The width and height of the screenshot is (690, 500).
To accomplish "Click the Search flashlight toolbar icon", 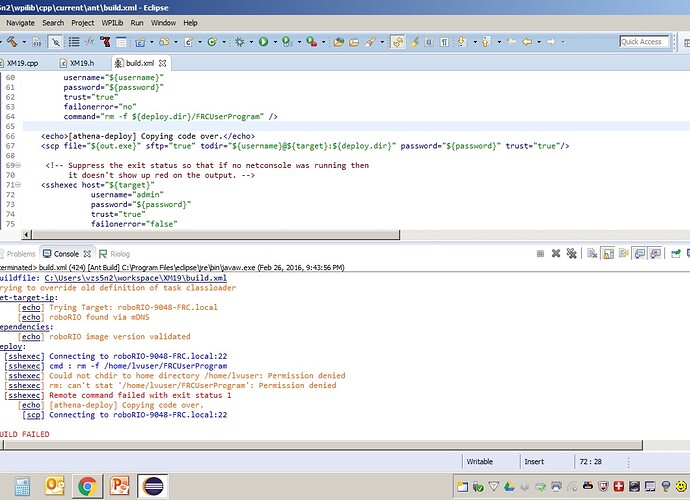I will pyautogui.click(x=370, y=42).
